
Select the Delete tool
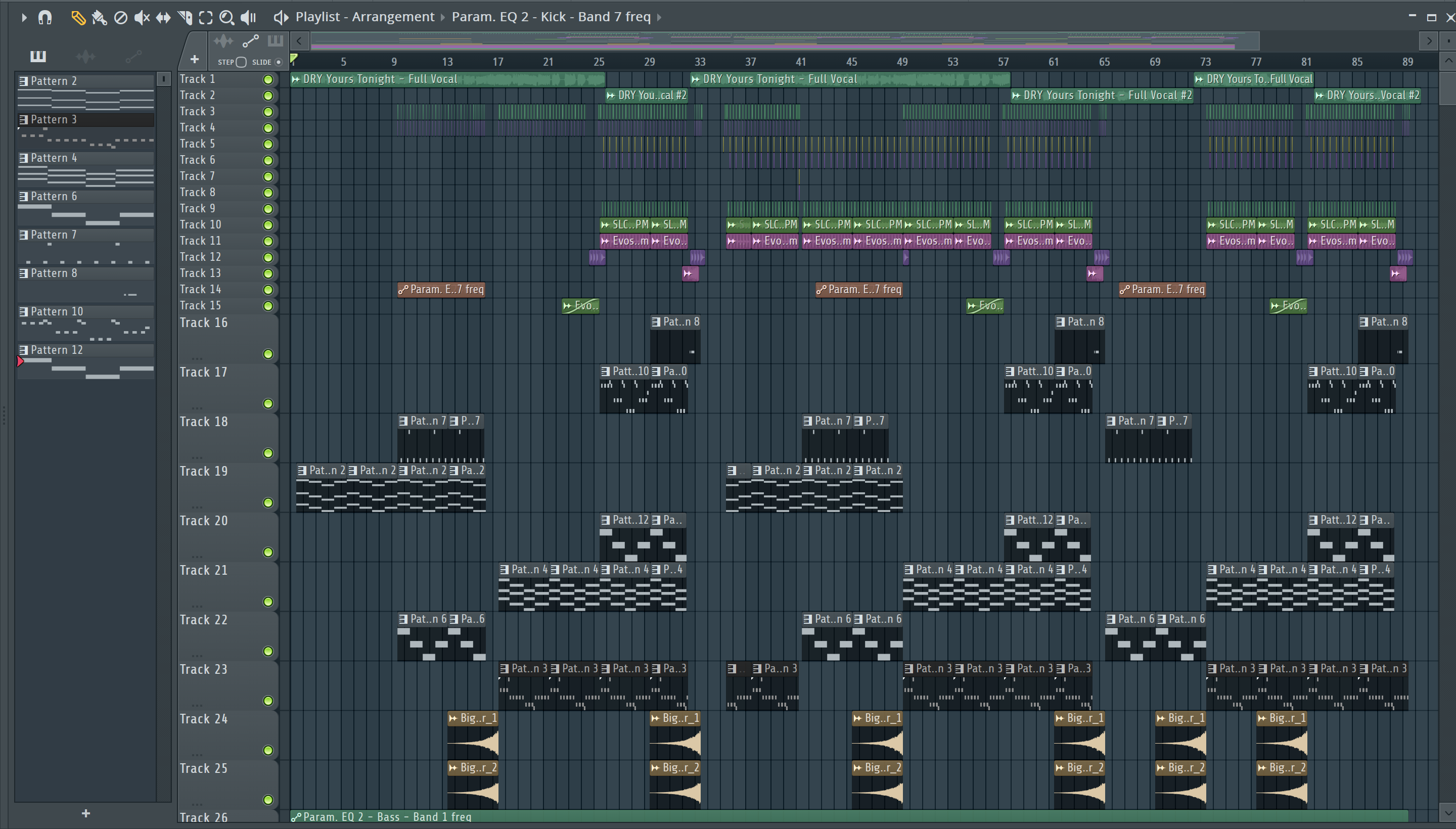coord(121,18)
